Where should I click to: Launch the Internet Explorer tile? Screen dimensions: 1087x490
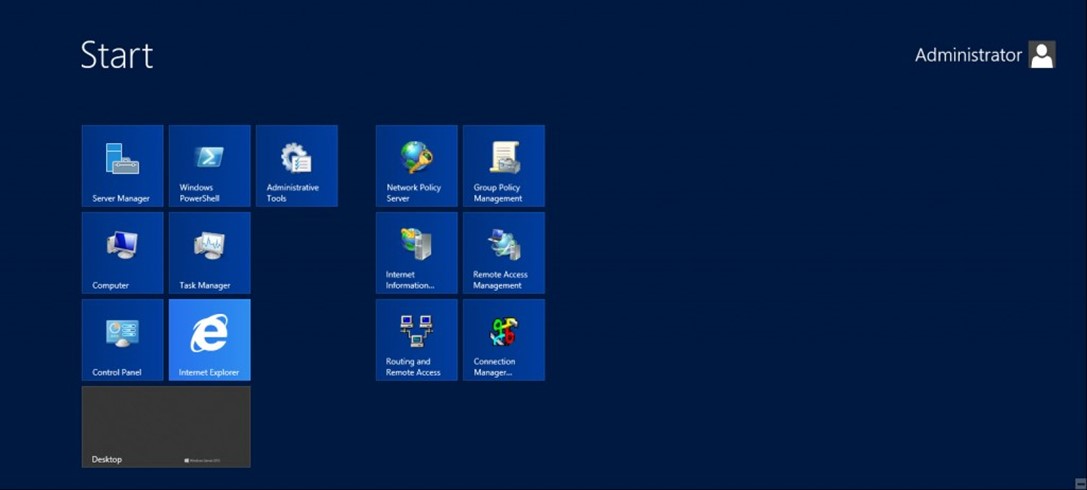pyautogui.click(x=209, y=340)
